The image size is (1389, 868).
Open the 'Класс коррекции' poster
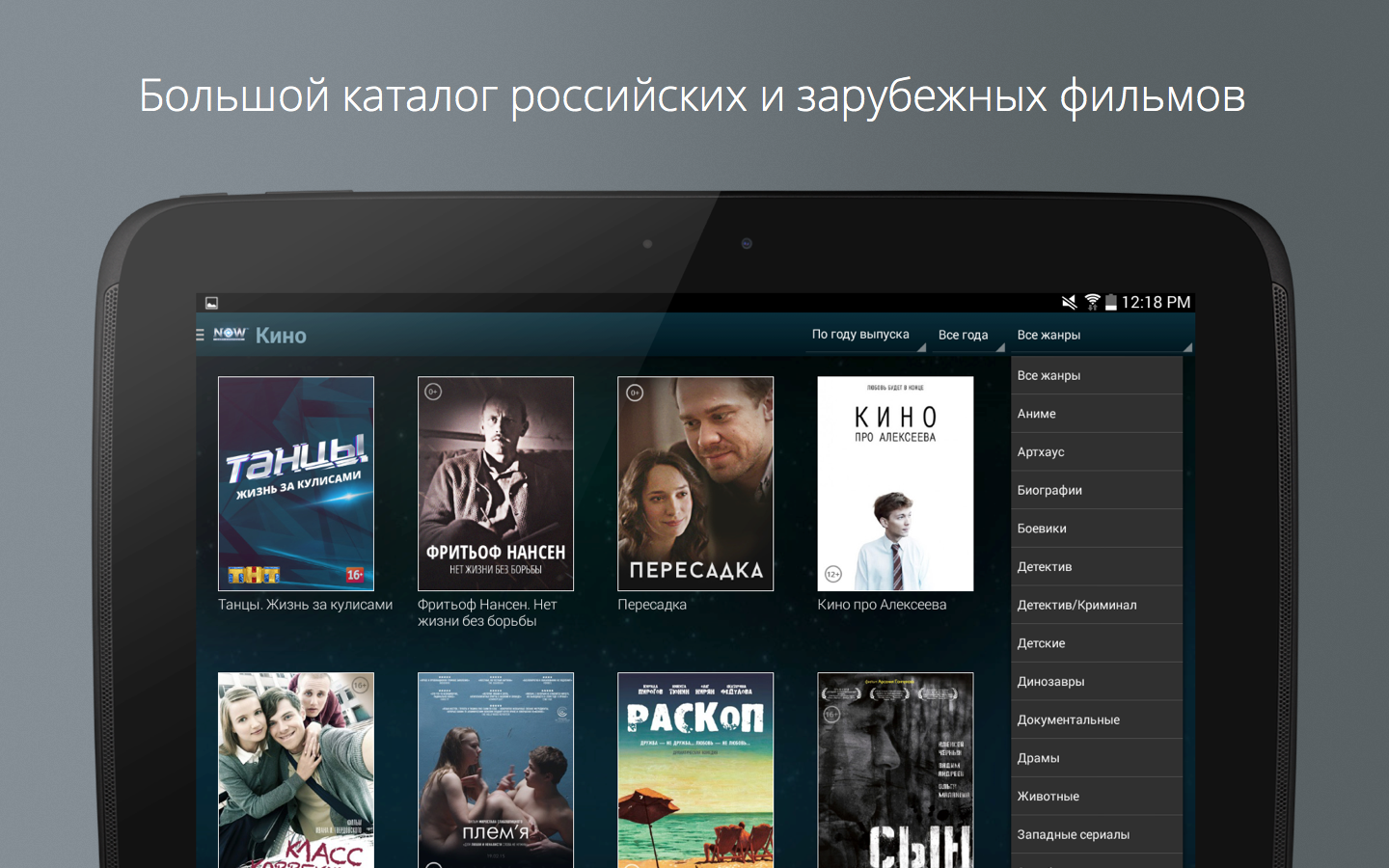pyautogui.click(x=296, y=770)
